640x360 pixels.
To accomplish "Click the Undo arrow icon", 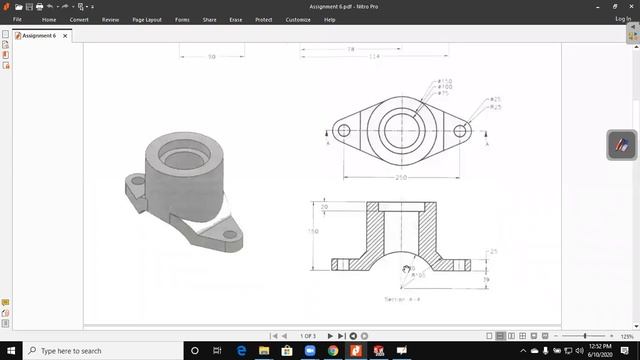I will 50,6.
